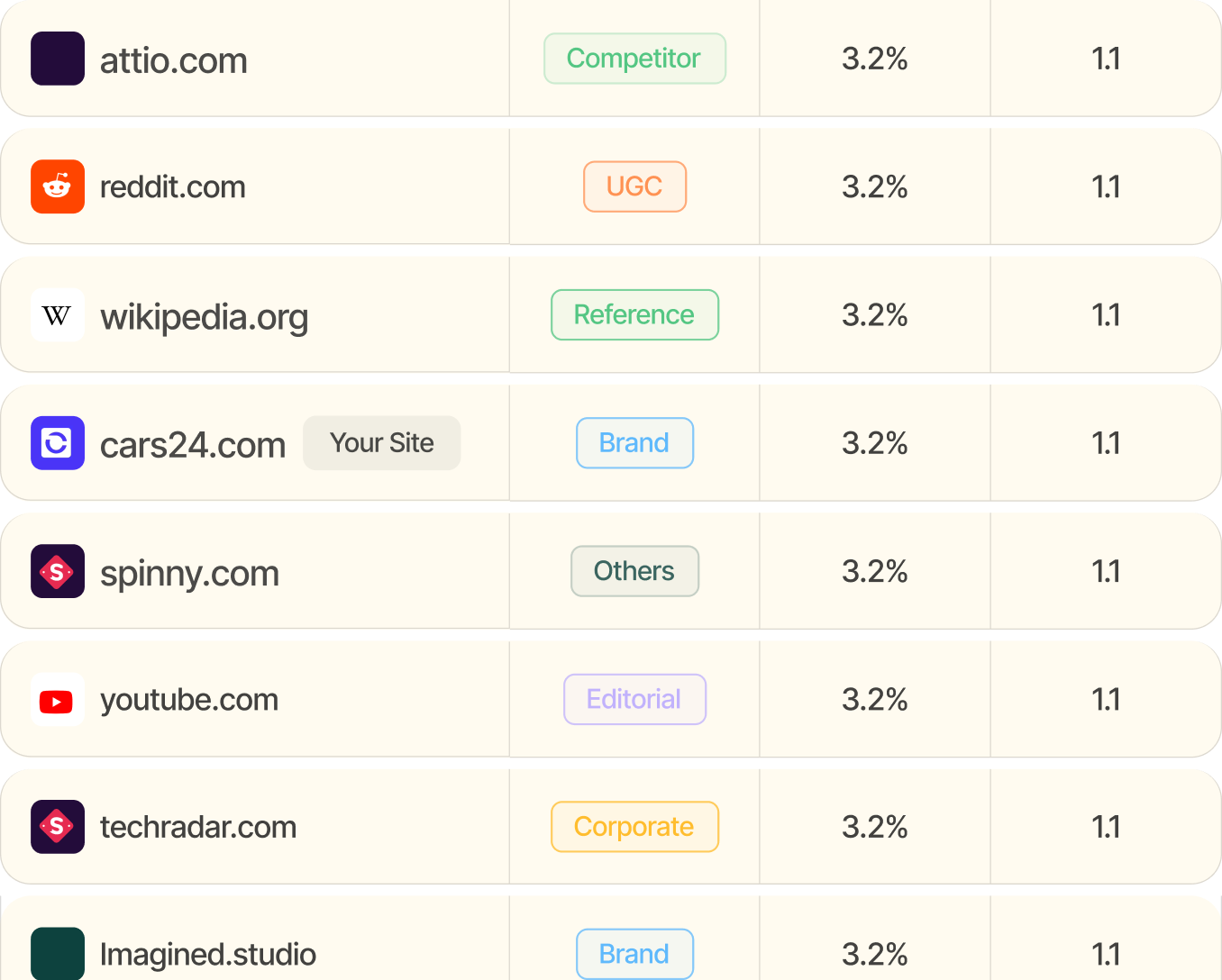Click the 3.2% value in spinny.com row

pyautogui.click(x=874, y=571)
